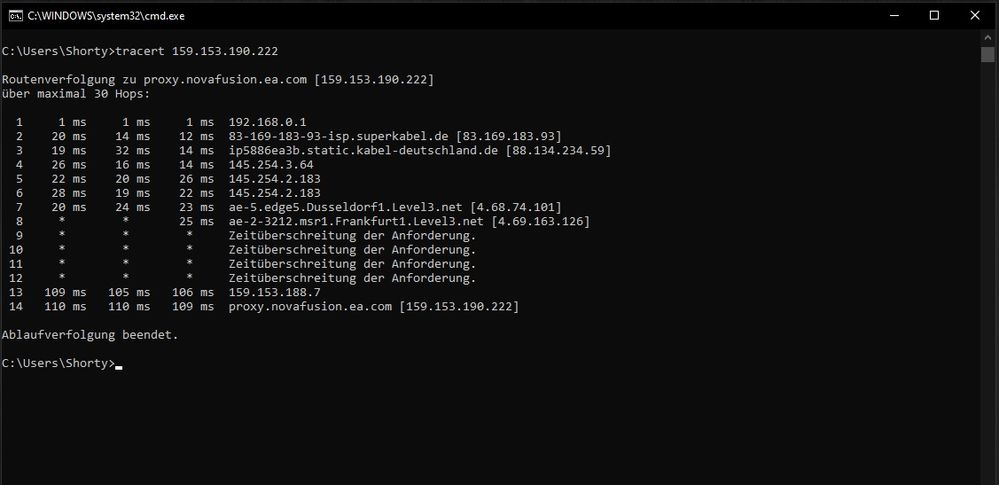The height and width of the screenshot is (485, 999).
Task: Click the vertical scrollbar thumb
Action: 988,54
